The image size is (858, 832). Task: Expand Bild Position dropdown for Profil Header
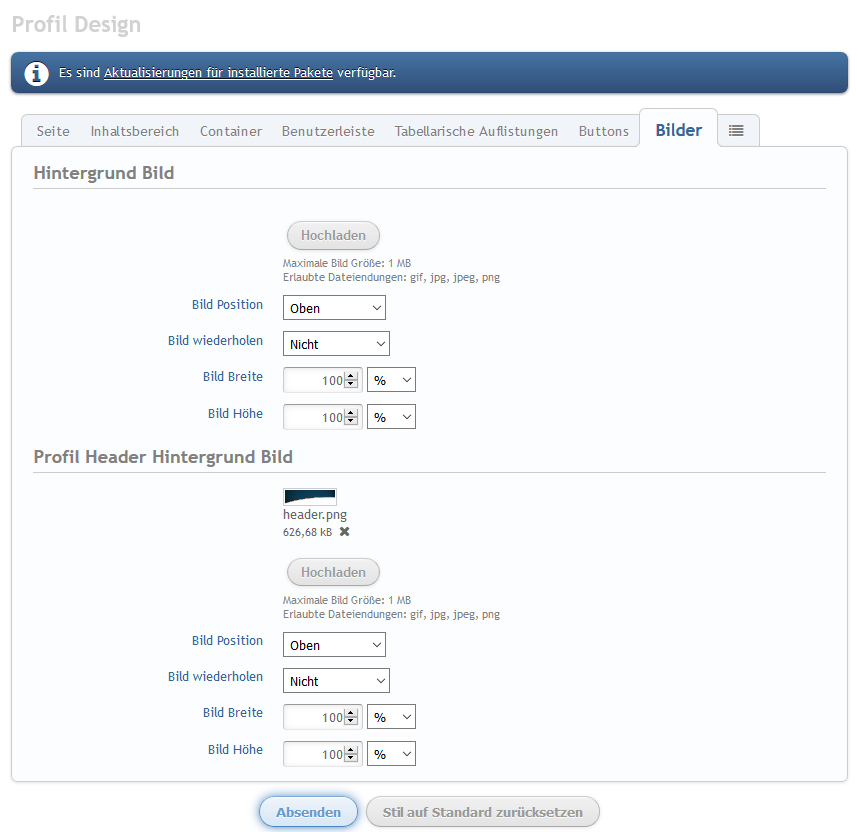tap(334, 645)
